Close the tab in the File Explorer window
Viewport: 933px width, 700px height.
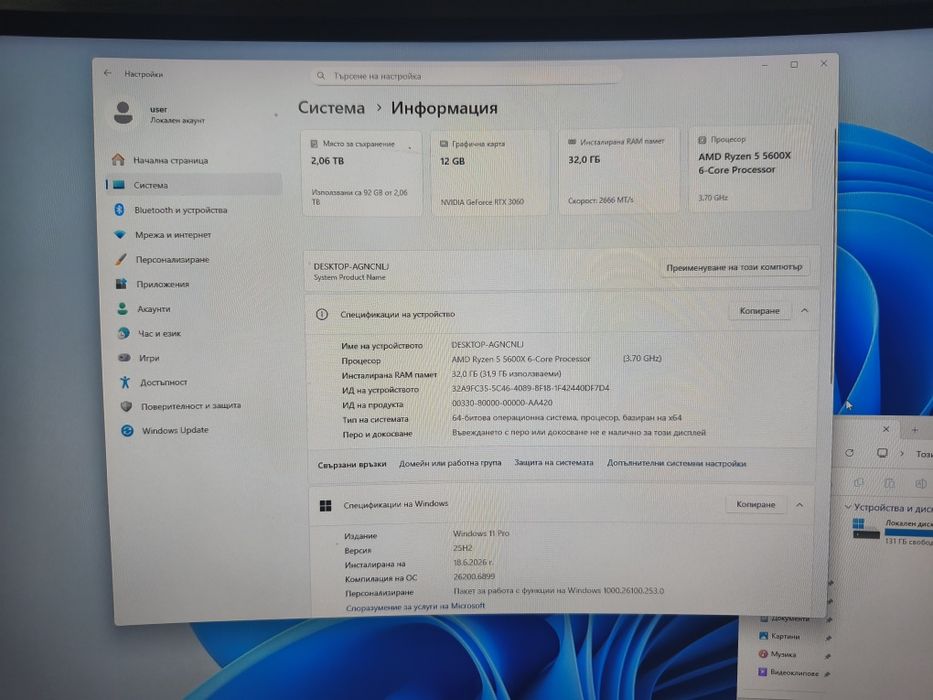[885, 429]
